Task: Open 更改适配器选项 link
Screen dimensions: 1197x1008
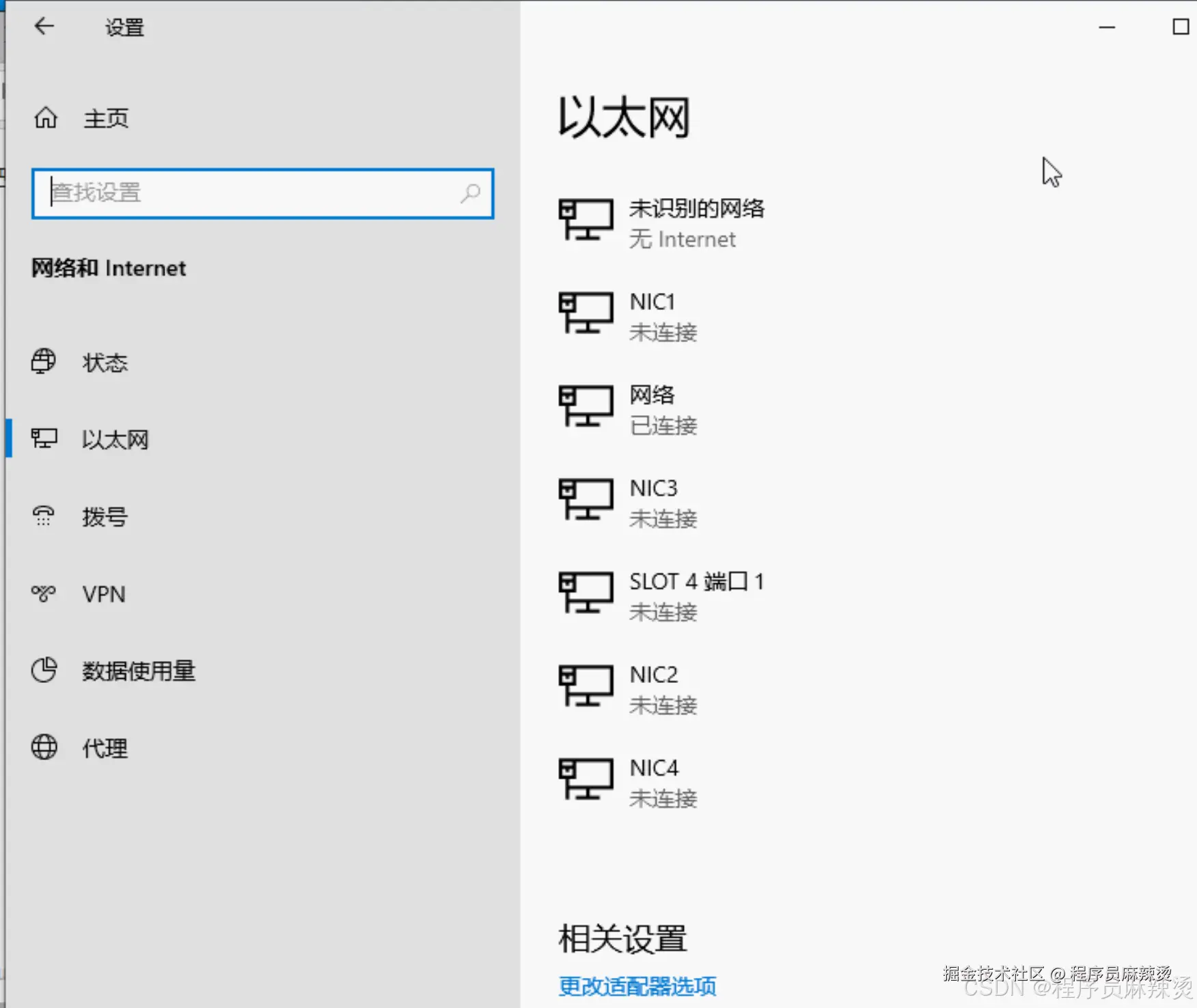Action: tap(637, 986)
